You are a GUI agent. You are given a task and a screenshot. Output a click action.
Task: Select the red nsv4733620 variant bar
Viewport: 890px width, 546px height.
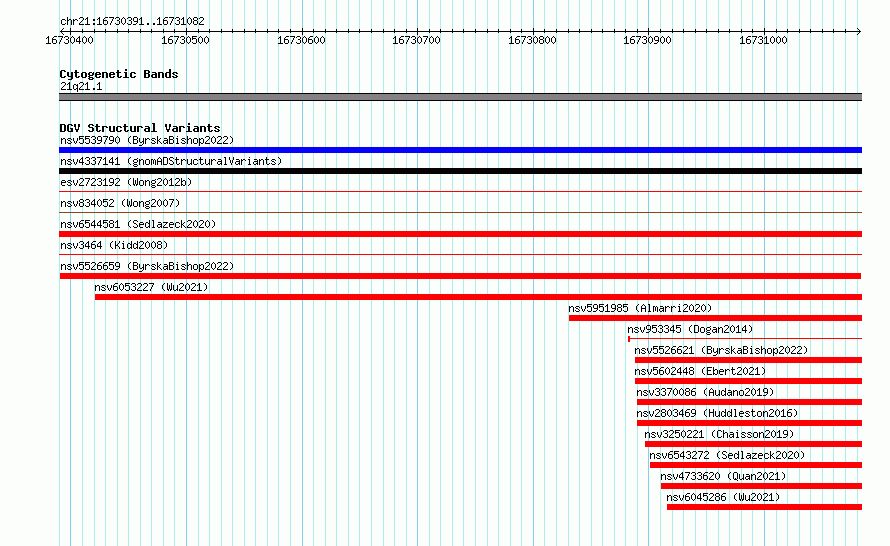pos(761,486)
